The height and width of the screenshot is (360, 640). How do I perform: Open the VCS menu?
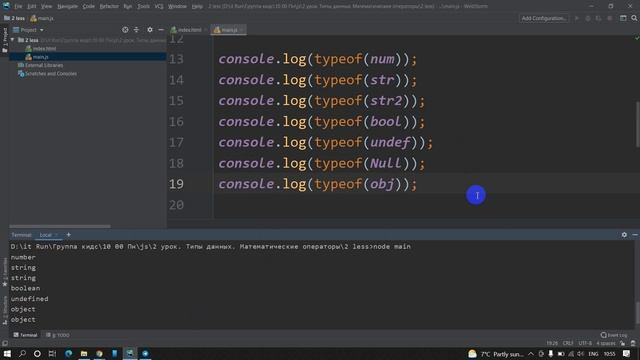pyautogui.click(x=159, y=7)
